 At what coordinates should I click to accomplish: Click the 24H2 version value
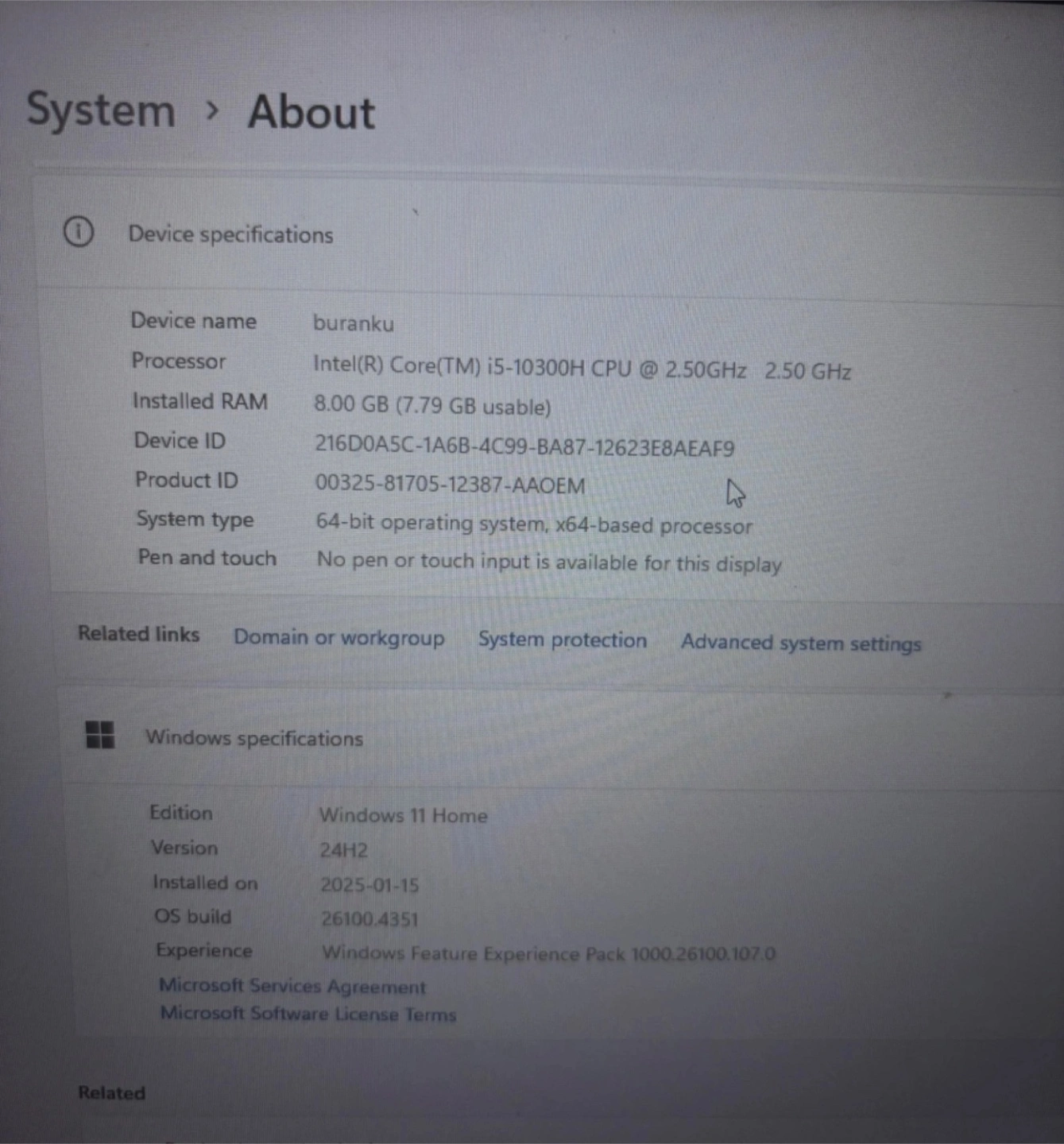(344, 850)
